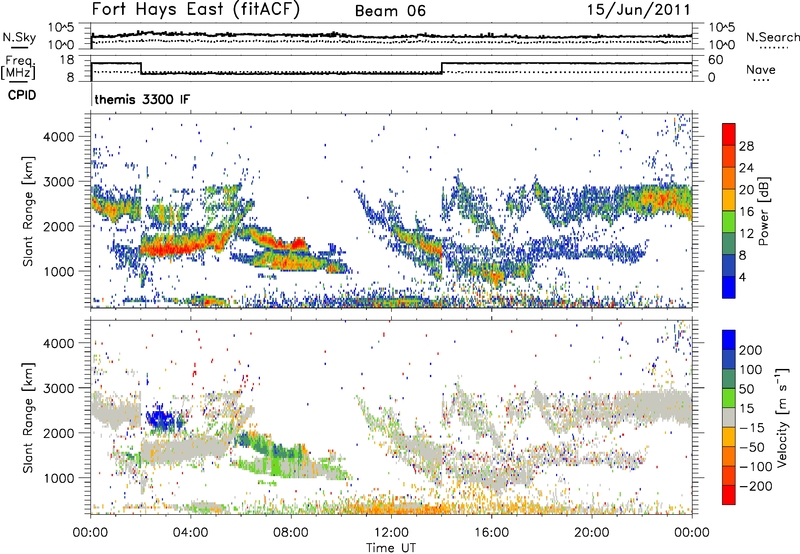This screenshot has width=800, height=554.
Task: Pick the yellow Velocity segment between -15 and -50
Action: click(729, 437)
